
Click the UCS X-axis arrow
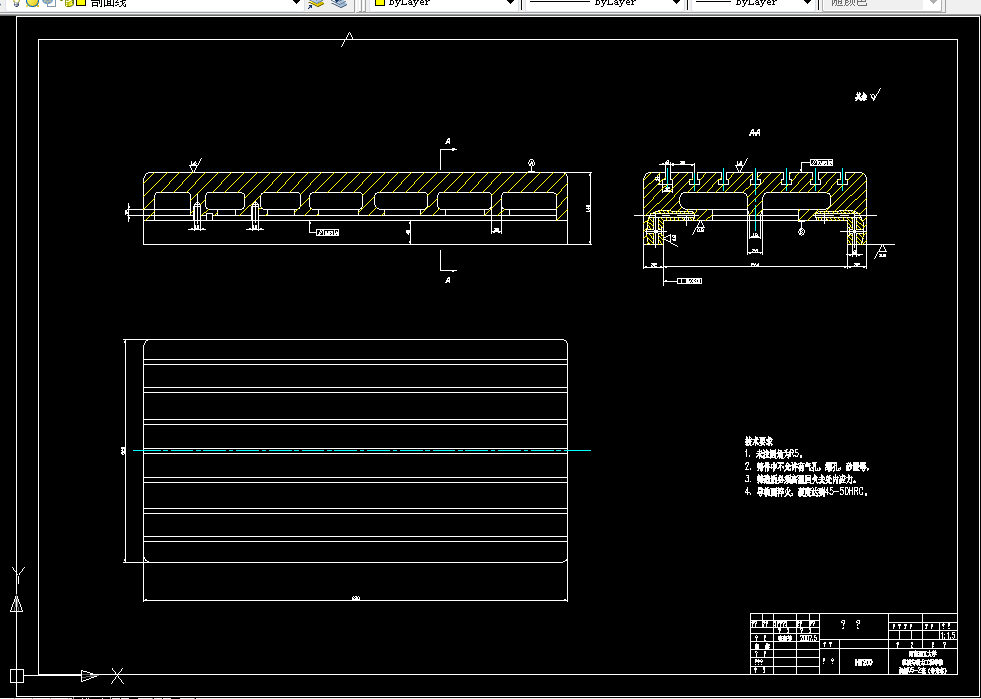click(89, 676)
